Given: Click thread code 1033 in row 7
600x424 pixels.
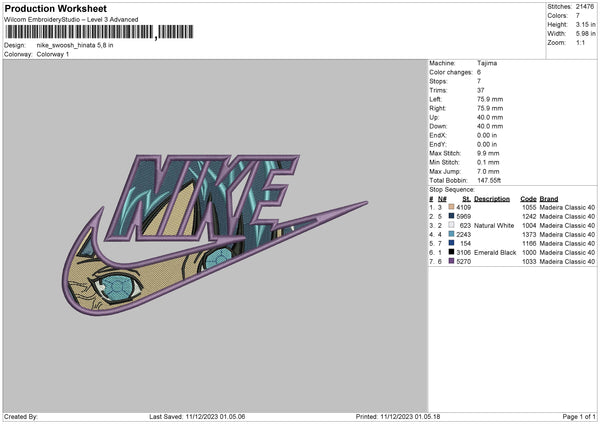Looking at the screenshot, I should 529,261.
